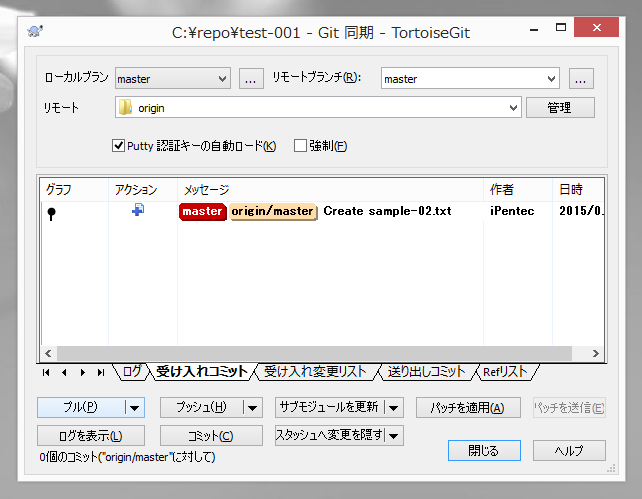Expand the サブモジュールを更新 options arrow
The image size is (642, 499).
point(393,408)
